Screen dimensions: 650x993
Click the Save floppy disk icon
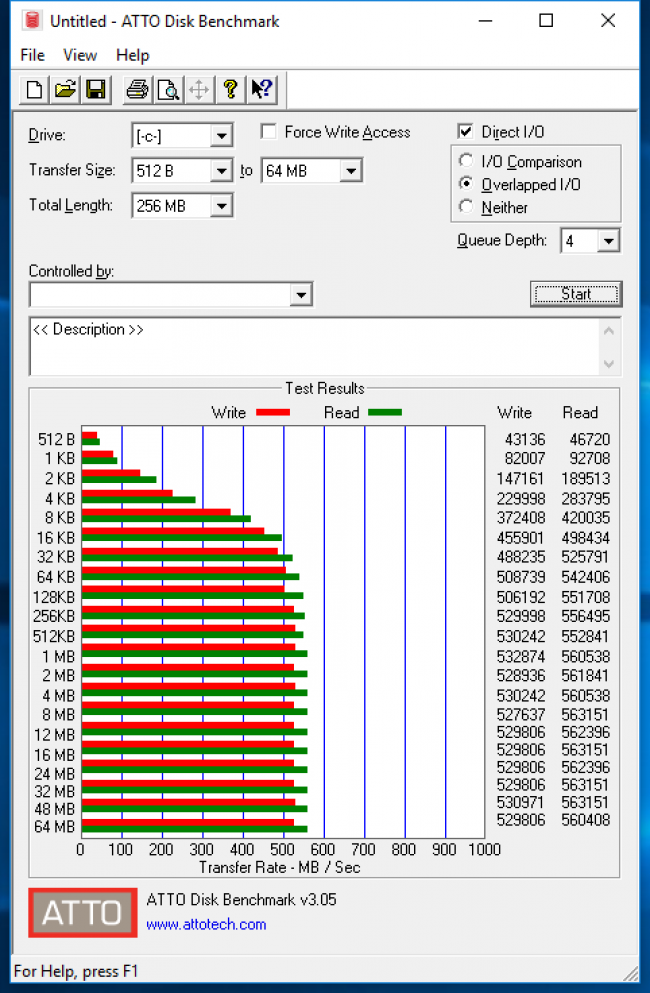[96, 89]
